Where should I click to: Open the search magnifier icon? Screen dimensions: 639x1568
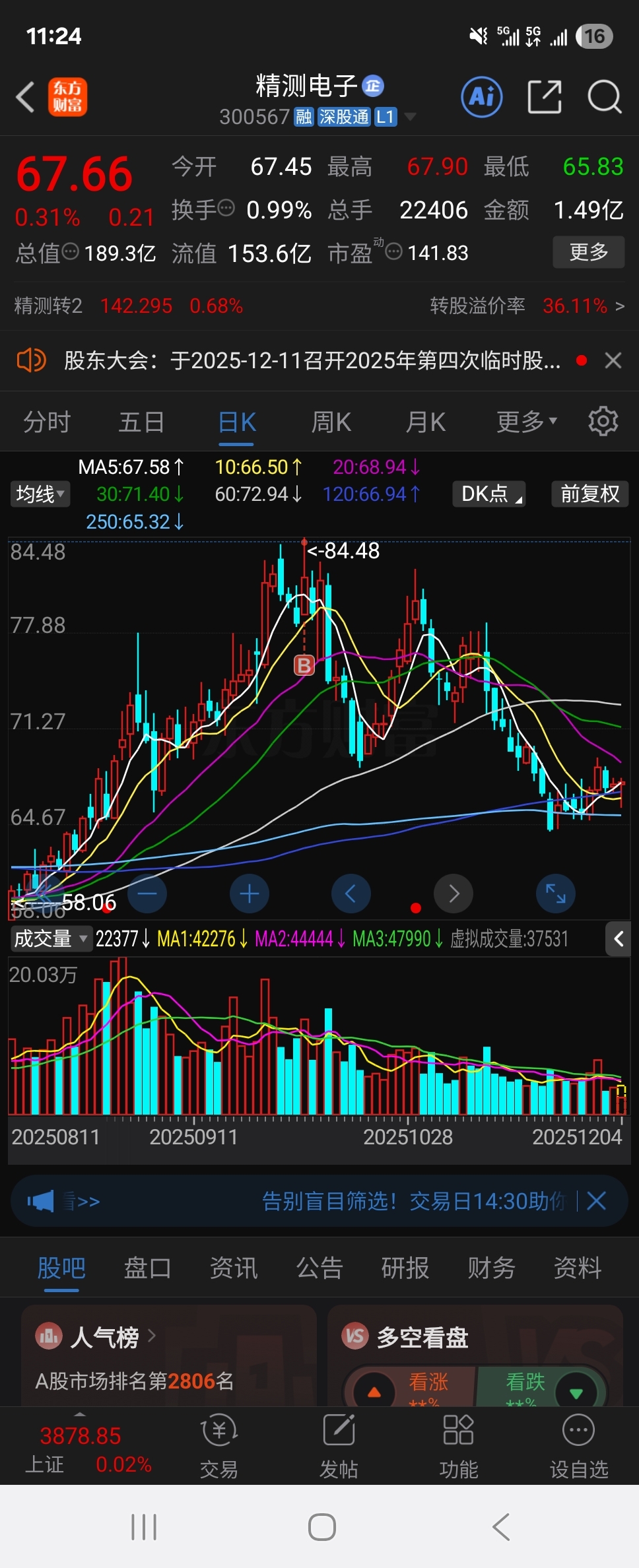(x=605, y=97)
